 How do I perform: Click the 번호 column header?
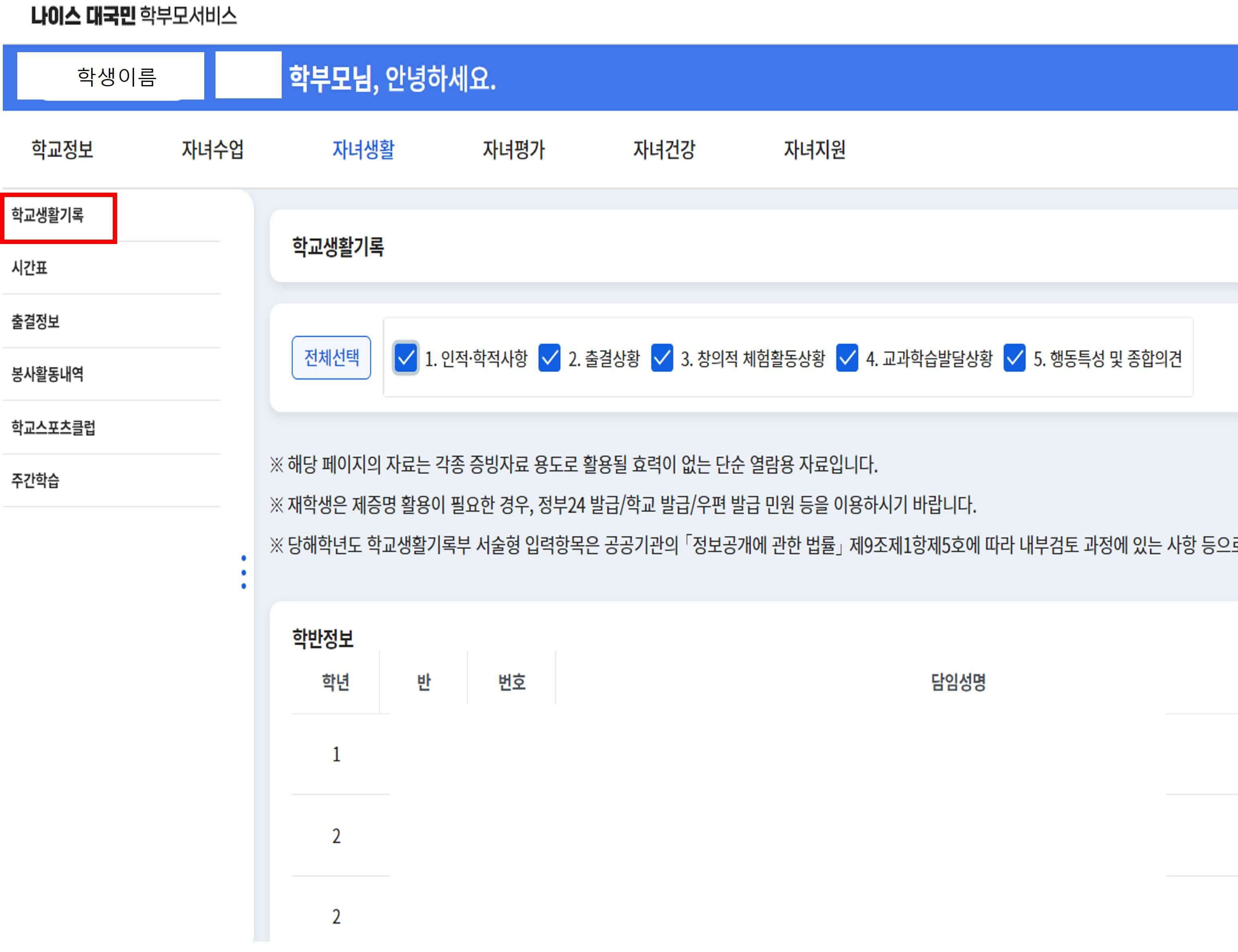click(x=512, y=682)
